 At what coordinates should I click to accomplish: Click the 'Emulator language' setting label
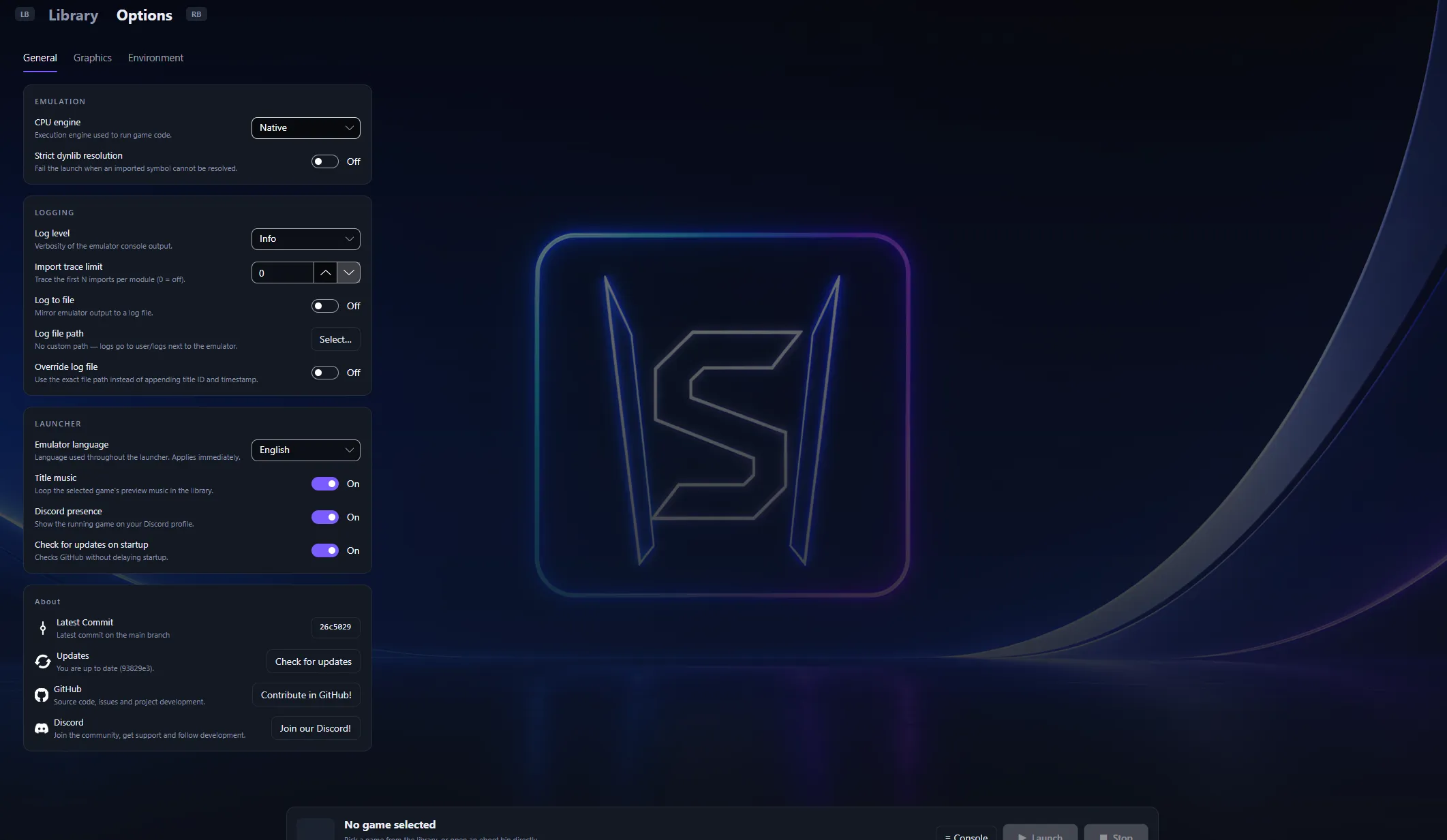tap(72, 444)
